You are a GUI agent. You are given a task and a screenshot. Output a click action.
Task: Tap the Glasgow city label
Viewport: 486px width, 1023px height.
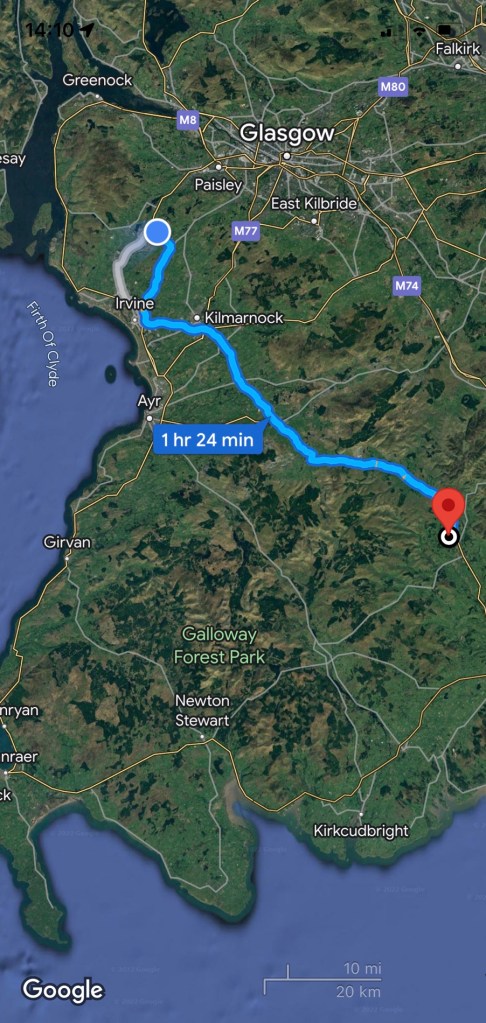(x=286, y=133)
